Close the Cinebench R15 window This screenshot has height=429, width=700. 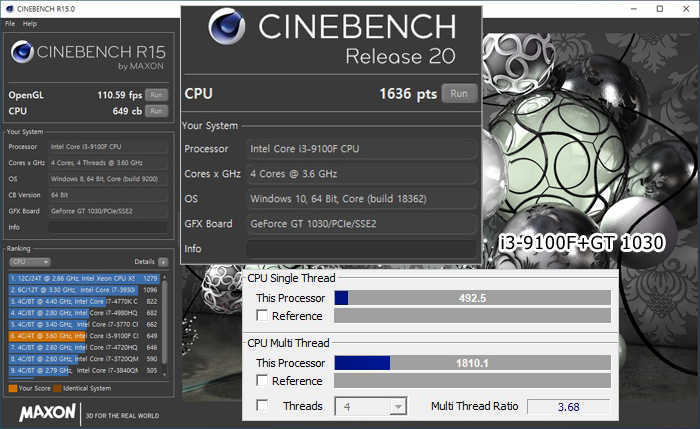(x=686, y=8)
